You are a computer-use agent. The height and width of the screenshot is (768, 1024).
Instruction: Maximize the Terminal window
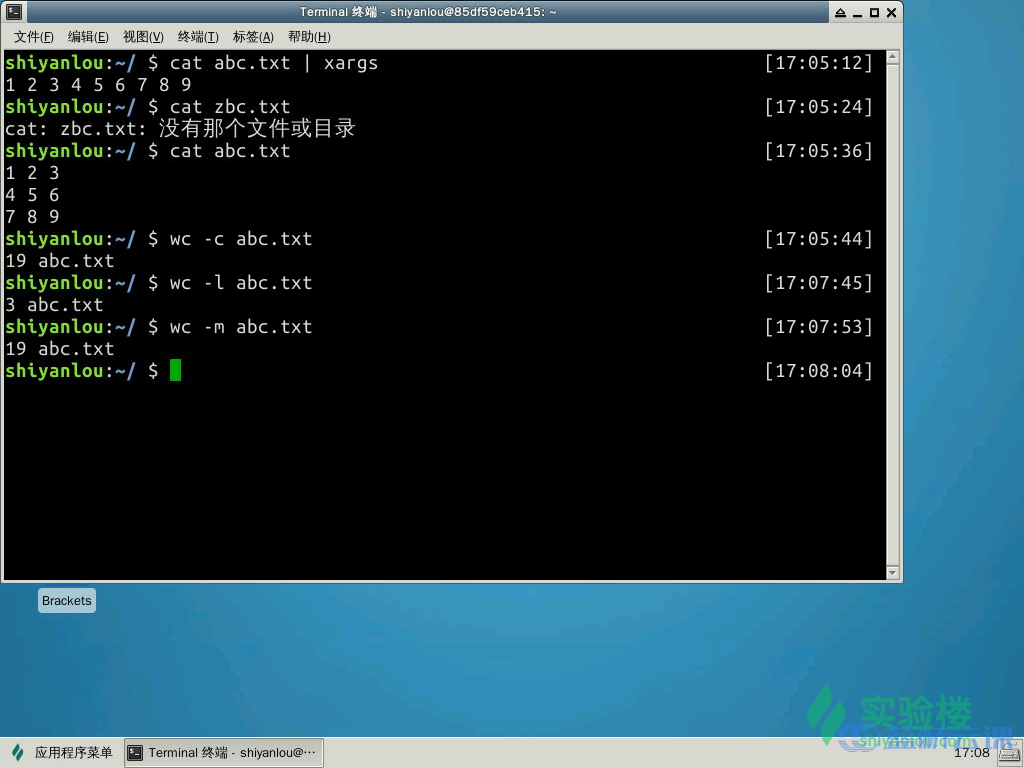(874, 12)
